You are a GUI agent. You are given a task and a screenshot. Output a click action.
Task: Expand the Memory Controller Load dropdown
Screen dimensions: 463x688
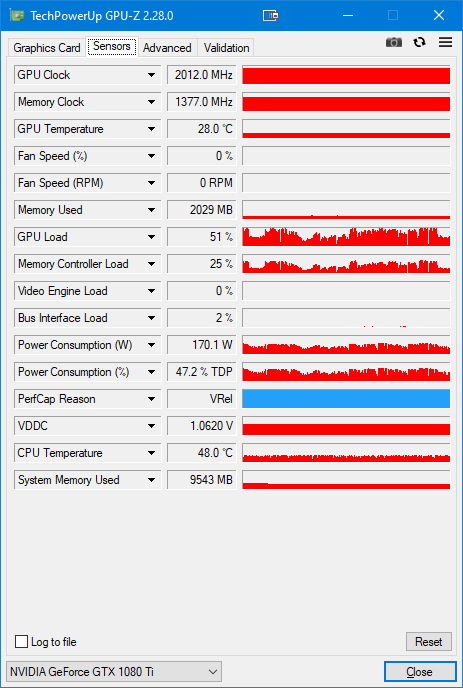[x=151, y=264]
